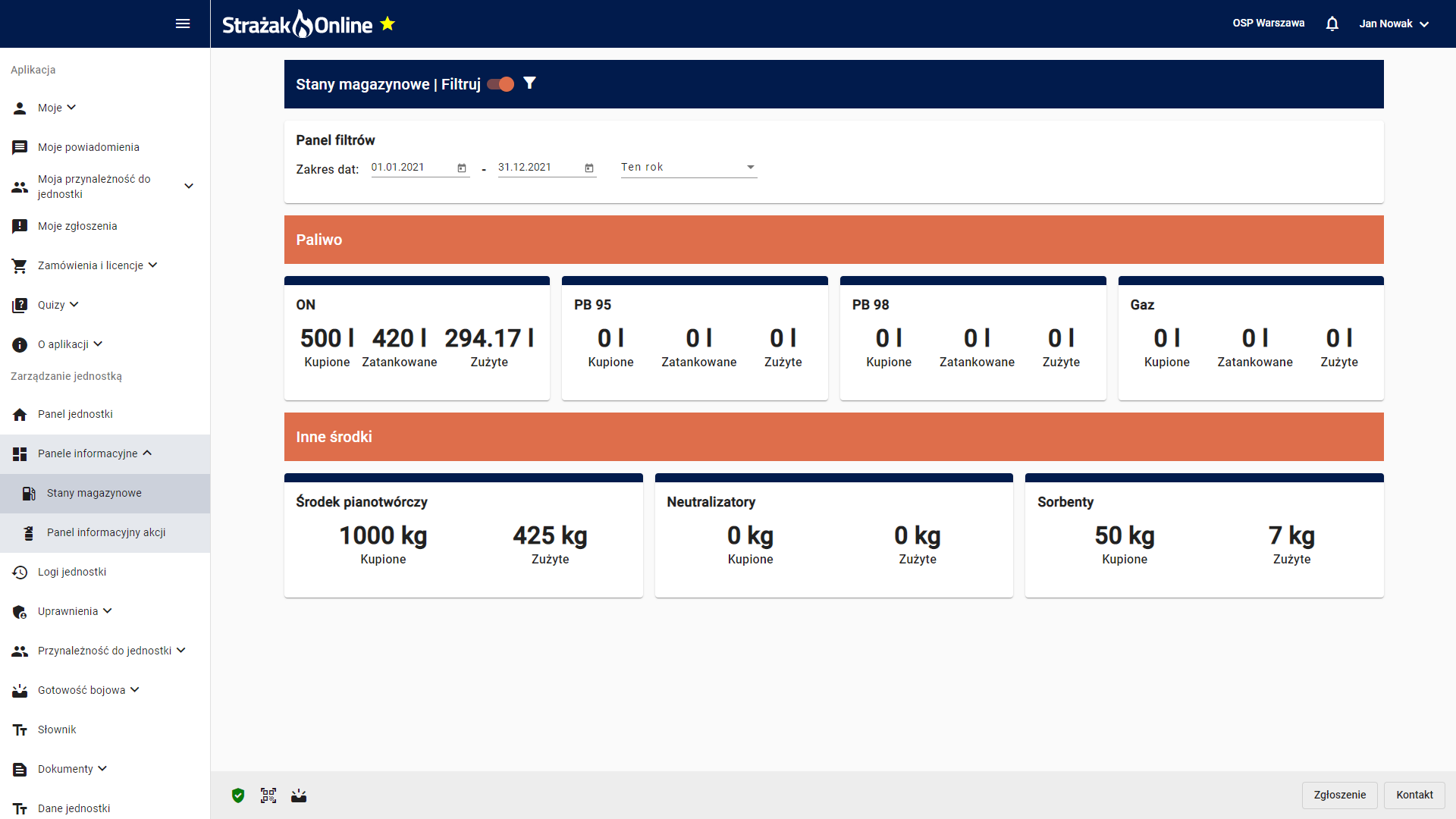Click the Strażak Online logo

pos(297,24)
